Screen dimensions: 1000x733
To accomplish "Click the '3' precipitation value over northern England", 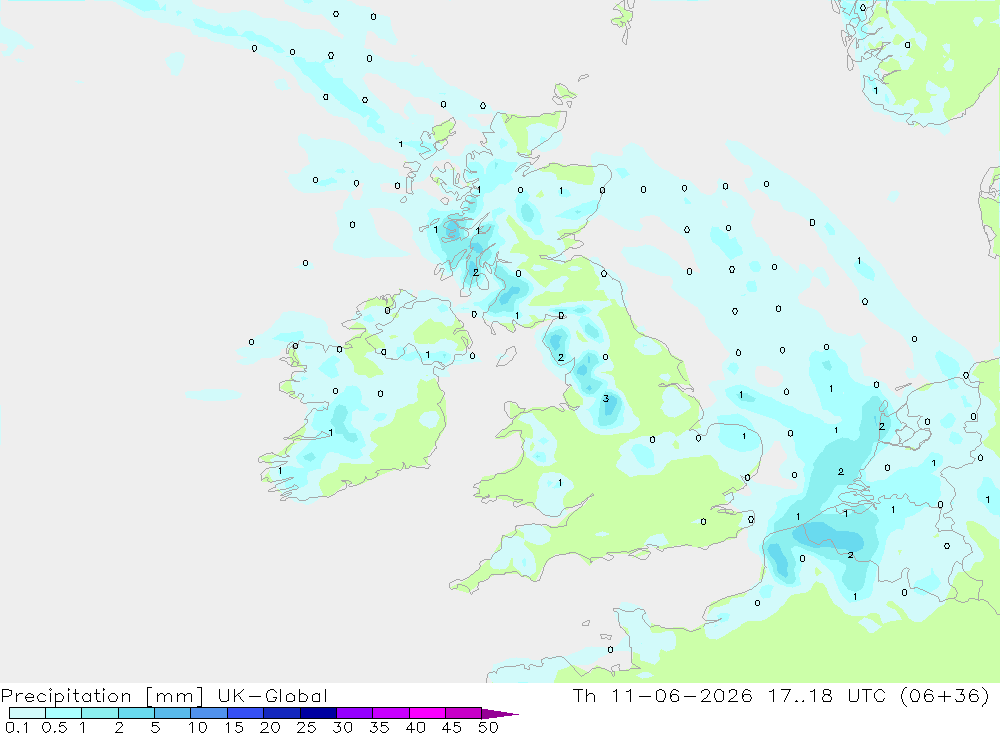I will point(606,399).
